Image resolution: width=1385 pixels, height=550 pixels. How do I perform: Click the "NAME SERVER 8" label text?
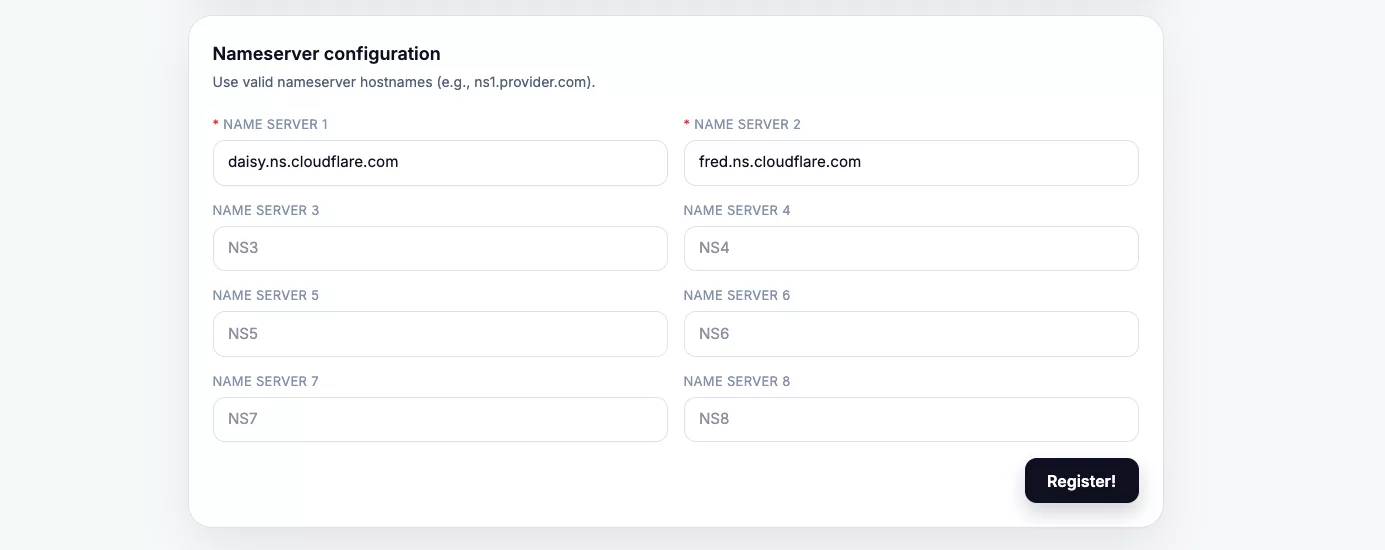click(737, 382)
